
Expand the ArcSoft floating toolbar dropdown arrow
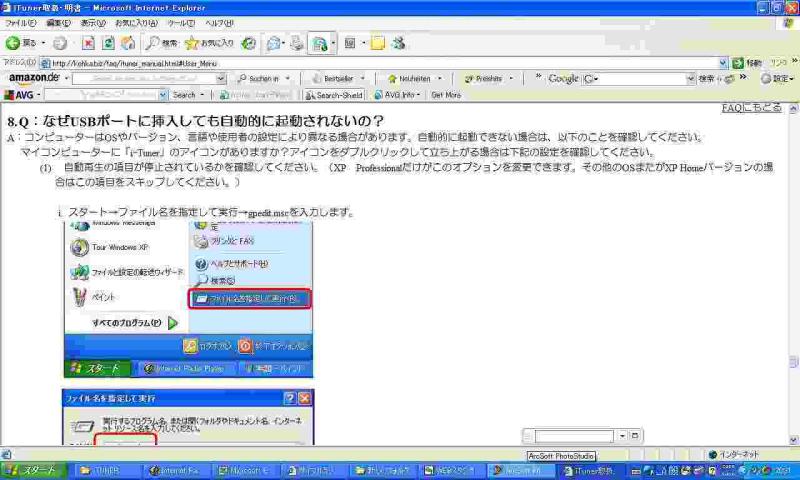pos(622,436)
